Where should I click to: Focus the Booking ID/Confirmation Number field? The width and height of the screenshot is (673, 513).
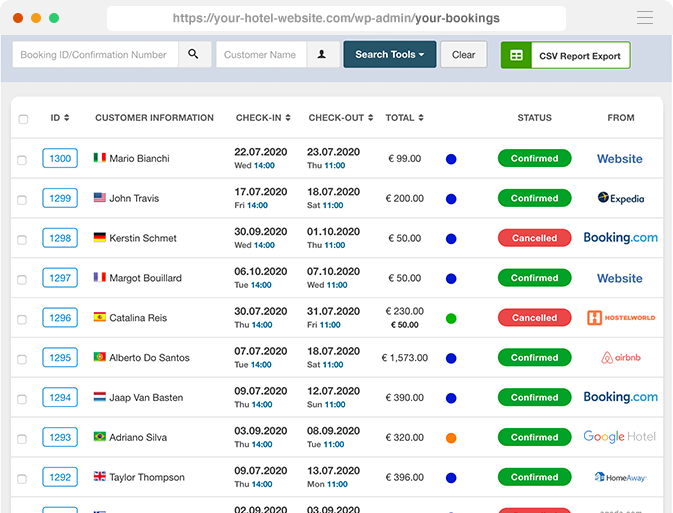tap(95, 55)
